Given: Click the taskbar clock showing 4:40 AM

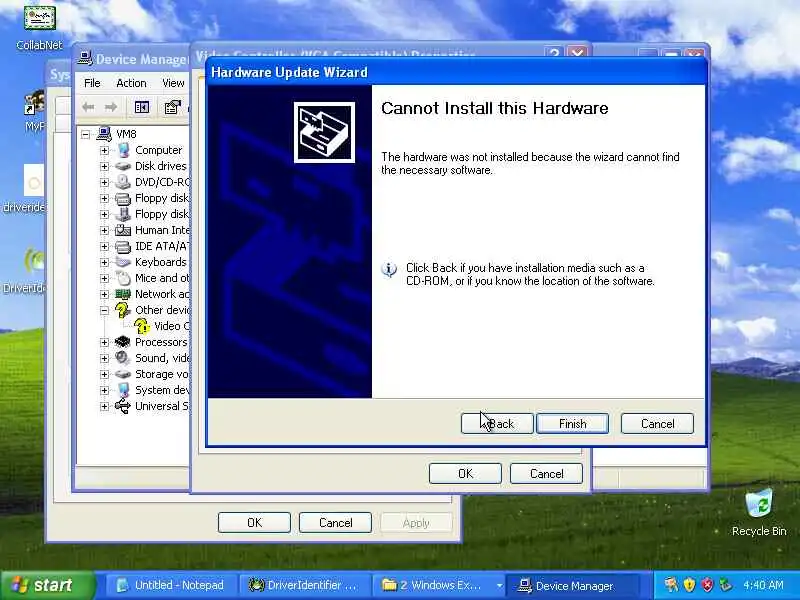Looking at the screenshot, I should point(763,585).
